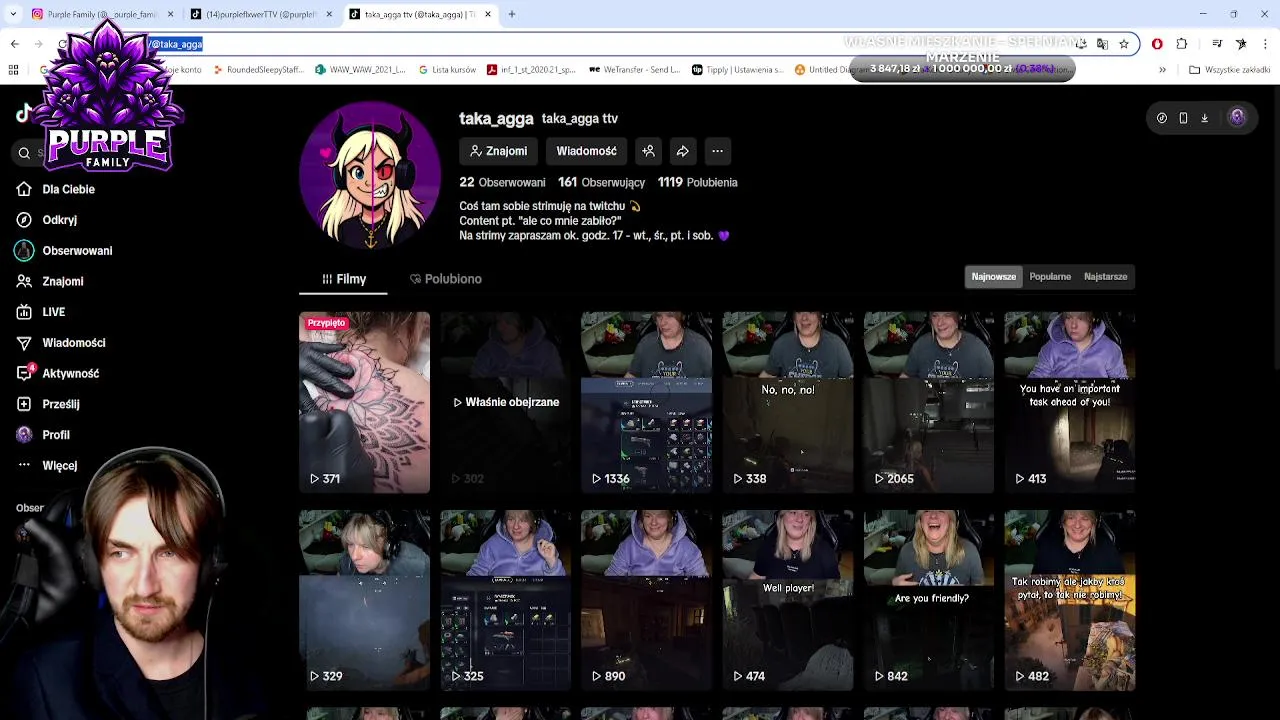Open a new browser tab
The height and width of the screenshot is (720, 1280).
point(511,14)
